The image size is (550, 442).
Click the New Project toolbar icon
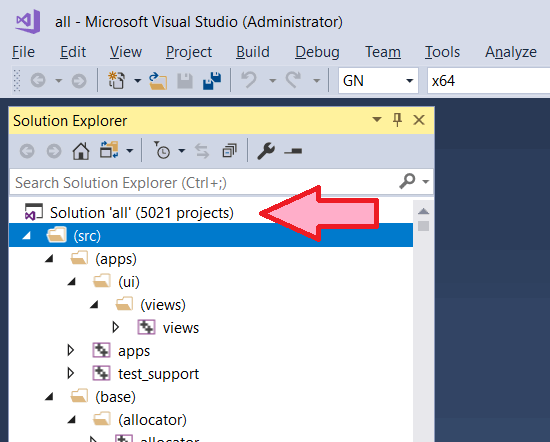tap(116, 81)
